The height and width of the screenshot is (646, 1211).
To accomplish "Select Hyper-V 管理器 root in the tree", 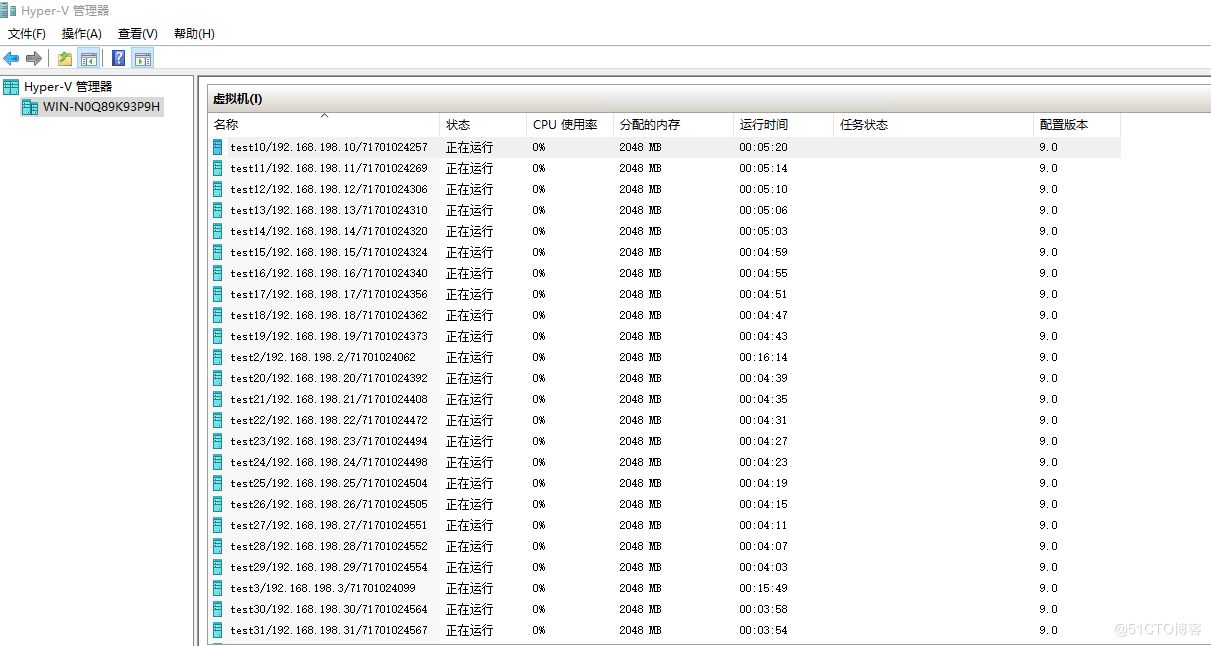I will 68,87.
